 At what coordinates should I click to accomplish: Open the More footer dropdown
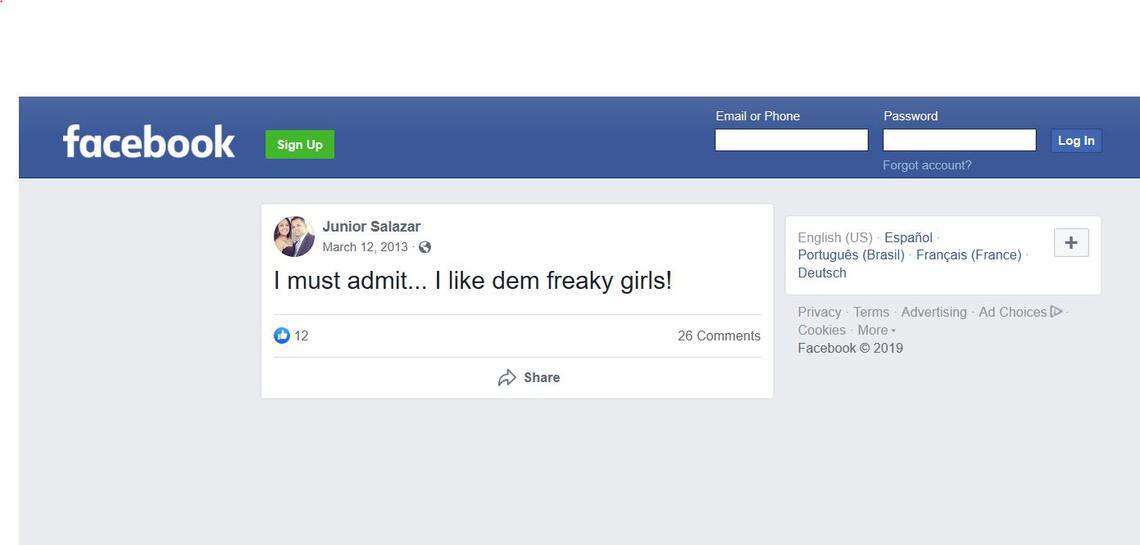[877, 330]
